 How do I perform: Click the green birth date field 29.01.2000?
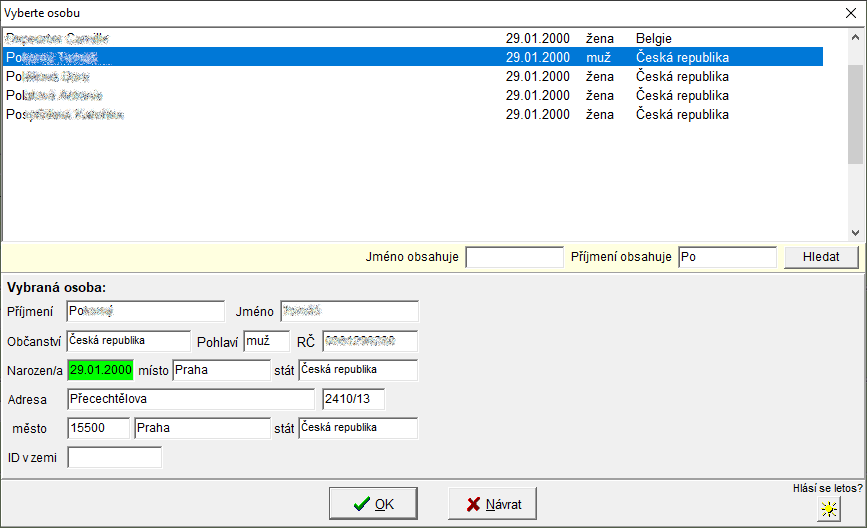[100, 370]
